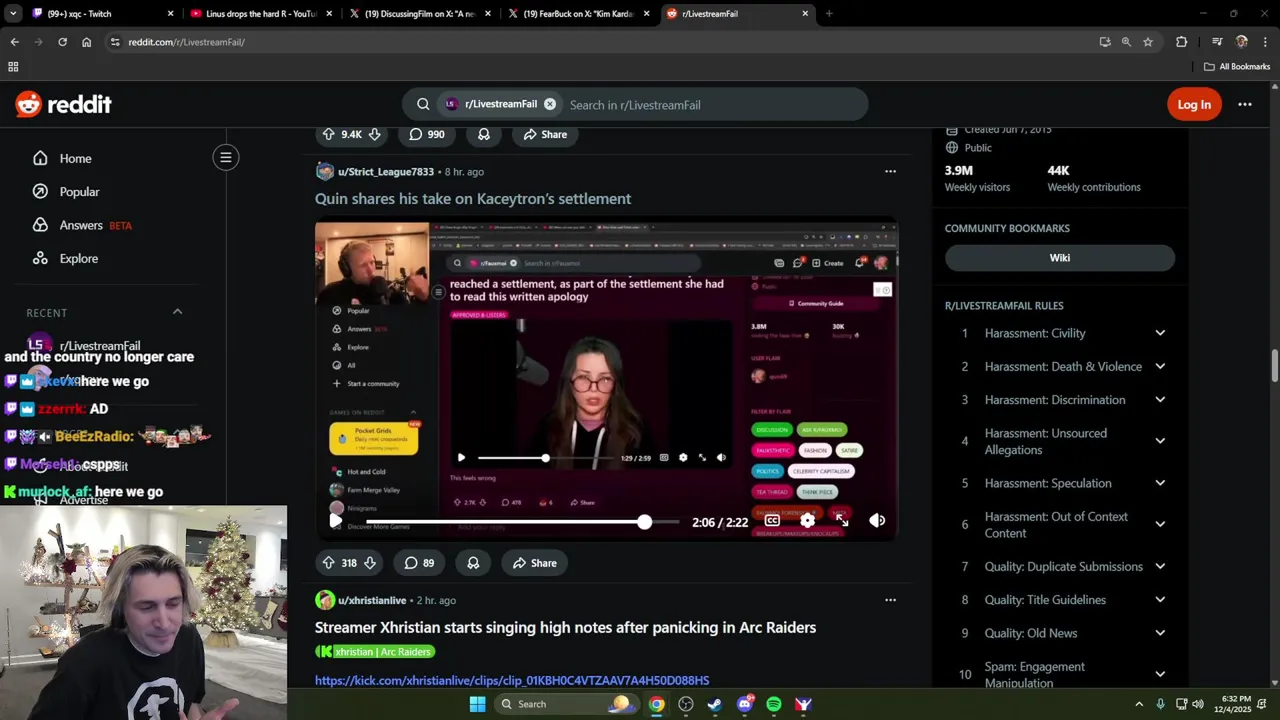Open a new browser tab
The height and width of the screenshot is (720, 1280).
pyautogui.click(x=829, y=14)
